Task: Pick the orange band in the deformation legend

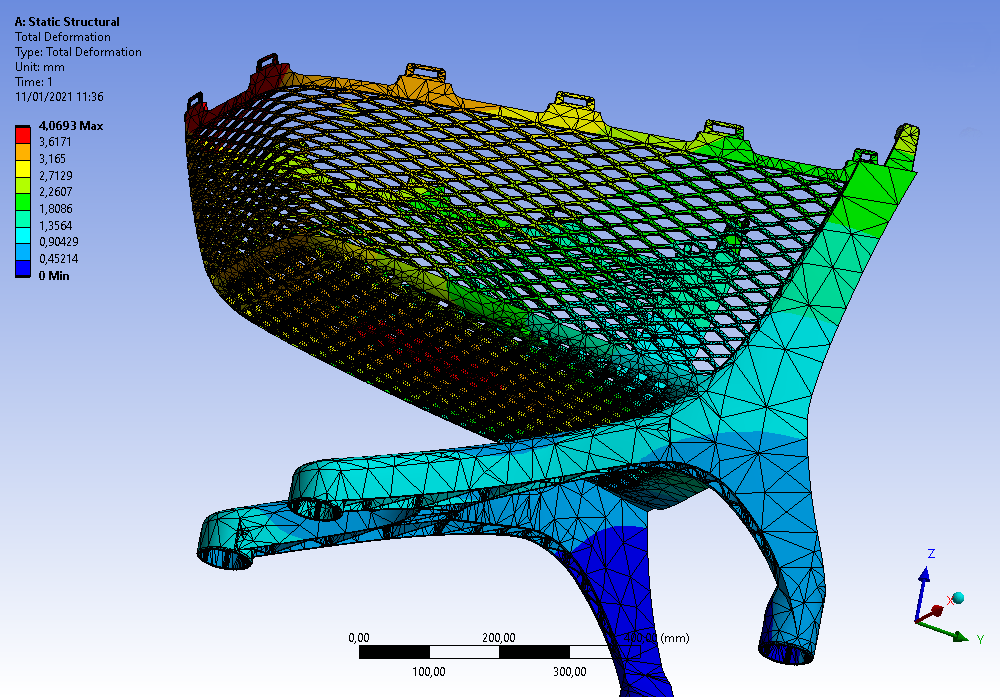Action: [23, 151]
